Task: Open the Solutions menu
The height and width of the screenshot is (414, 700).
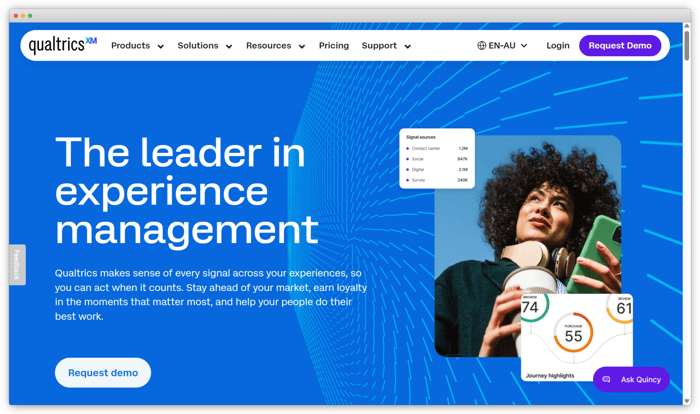Action: [x=198, y=46]
